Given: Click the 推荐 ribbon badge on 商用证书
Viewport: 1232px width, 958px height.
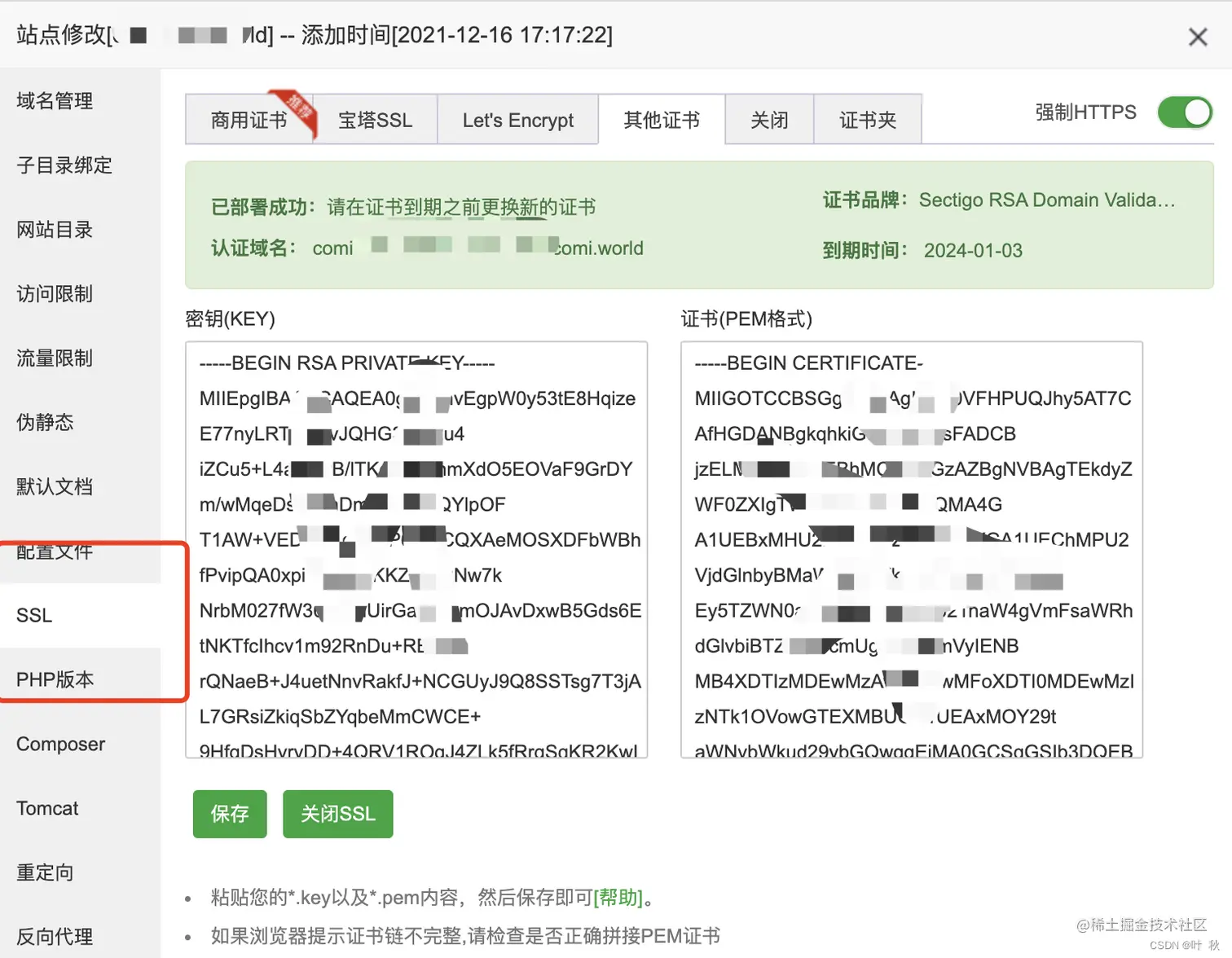Looking at the screenshot, I should point(297,109).
